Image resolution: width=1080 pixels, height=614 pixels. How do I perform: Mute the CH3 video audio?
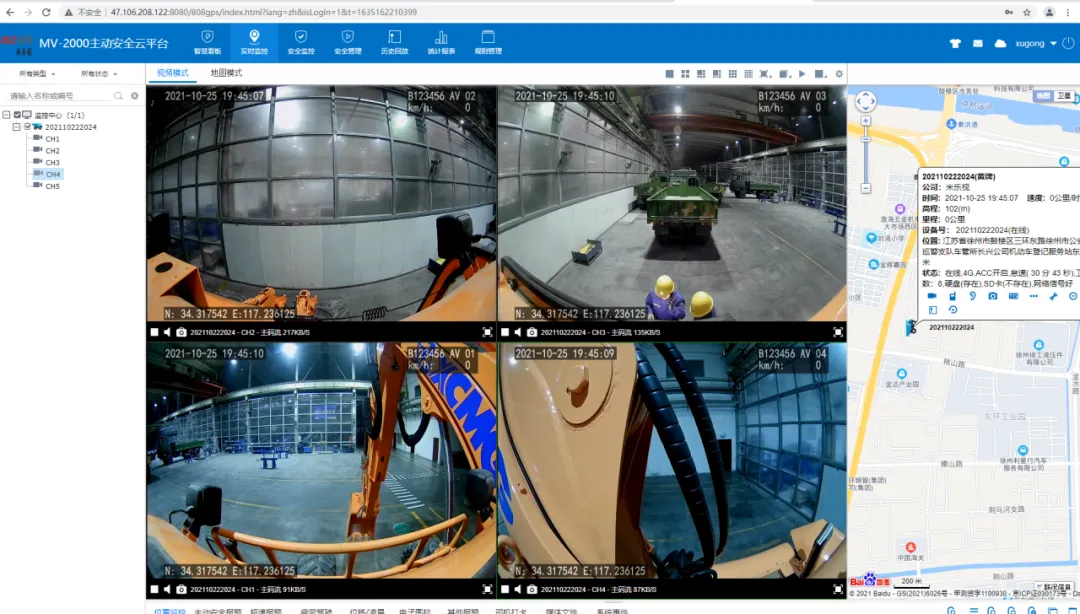point(518,332)
